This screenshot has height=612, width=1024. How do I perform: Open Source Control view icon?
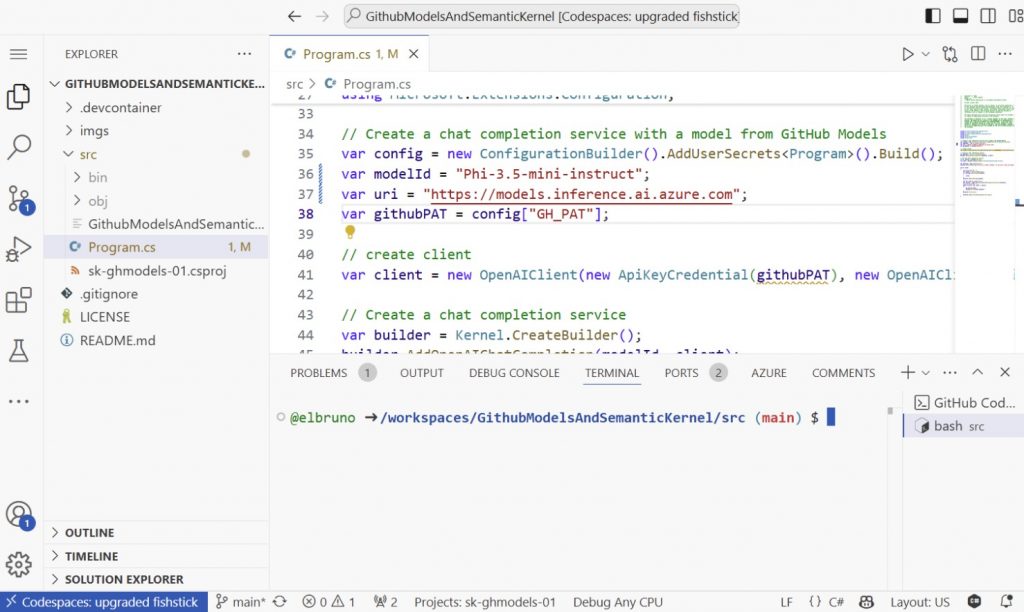pos(19,198)
